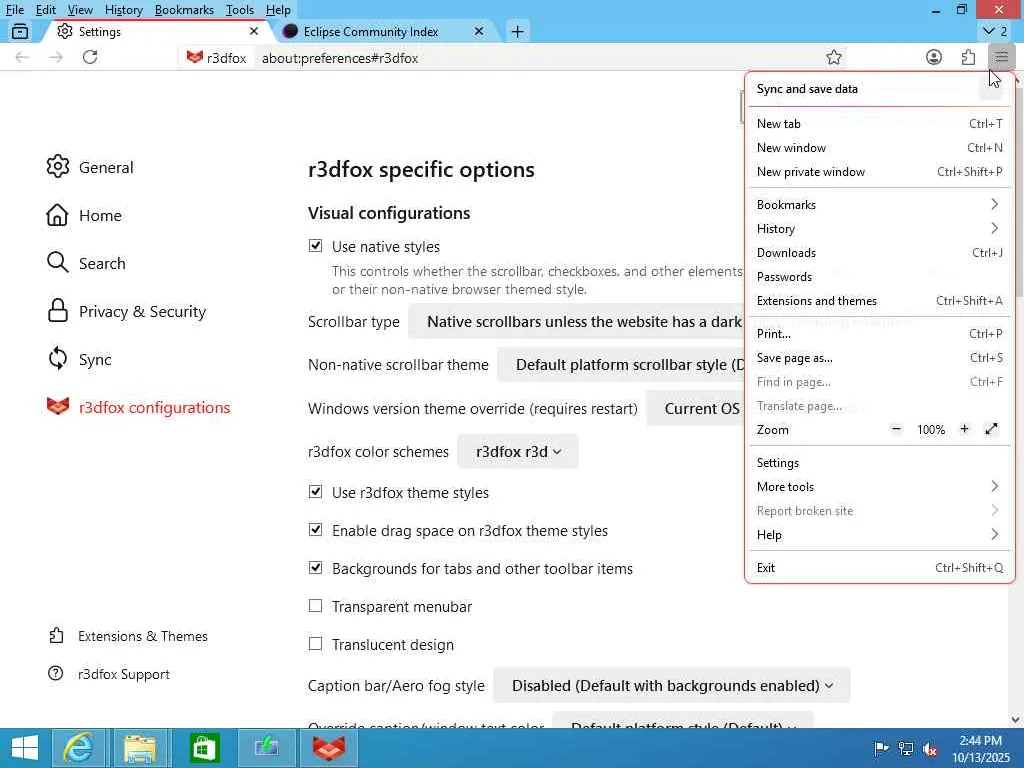Reload the current page
Viewport: 1024px width, 768px height.
click(x=90, y=57)
